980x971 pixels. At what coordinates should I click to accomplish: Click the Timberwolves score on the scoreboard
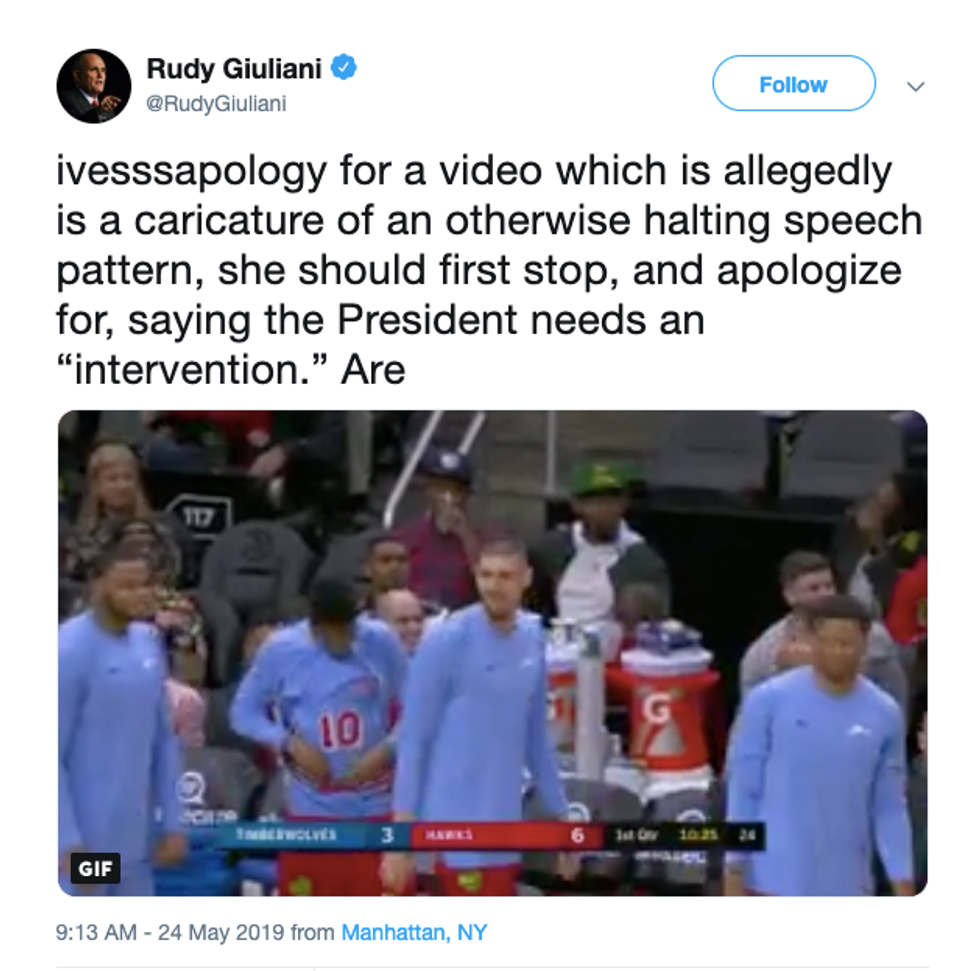[x=388, y=835]
